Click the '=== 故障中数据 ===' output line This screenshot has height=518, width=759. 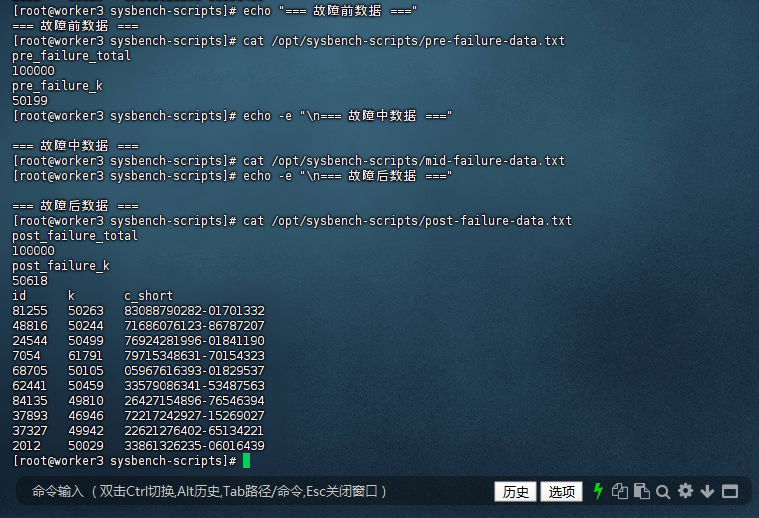[x=75, y=146]
